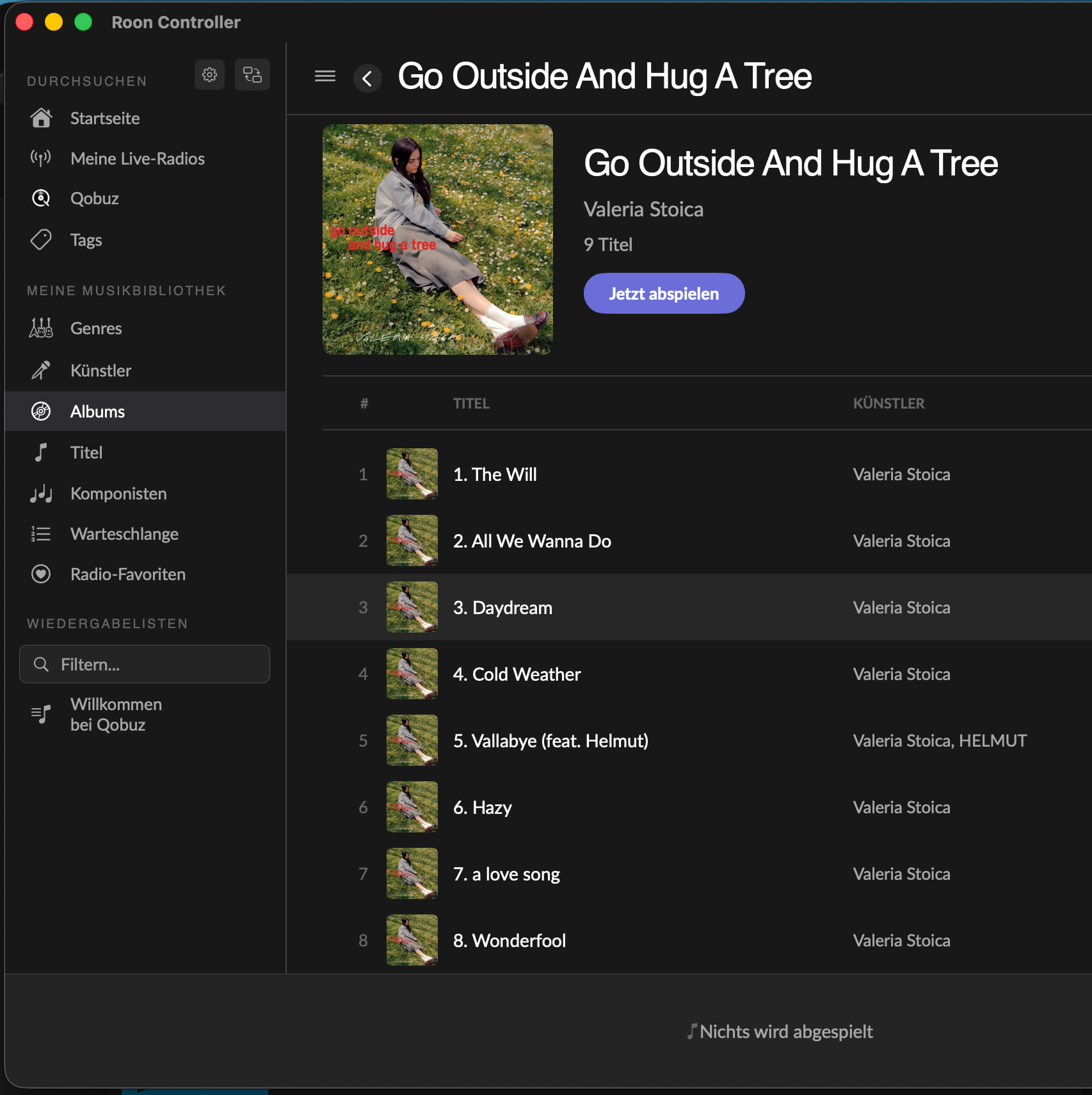
Task: Click the Filtern... playlist filter field
Action: pos(145,664)
